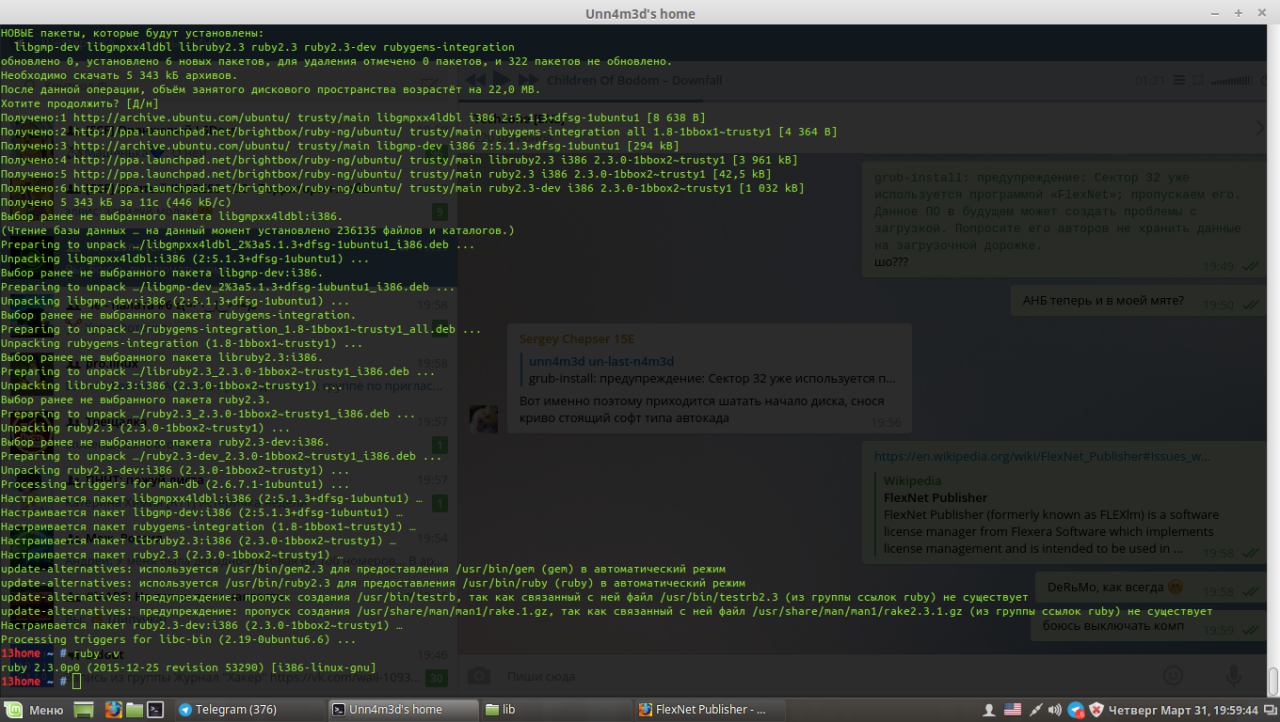Click the Telegram tray icon

pyautogui.click(x=1076, y=710)
